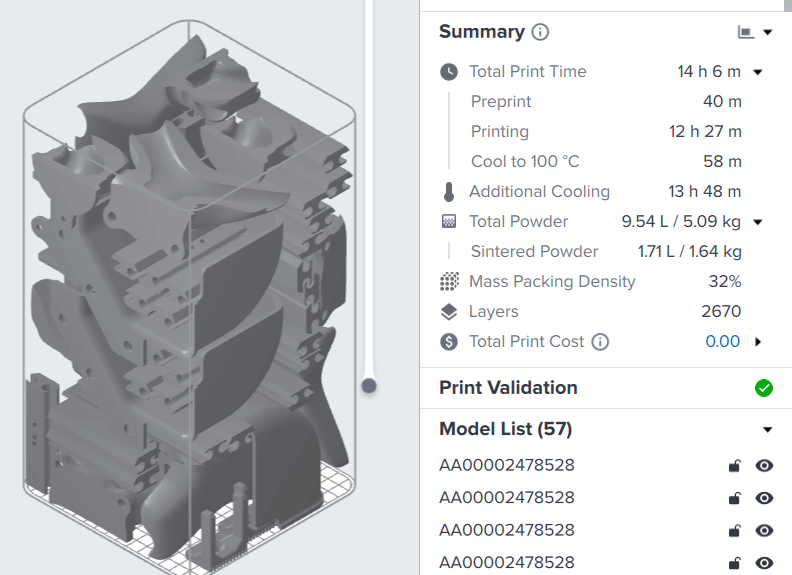Select the Layers count 2670
Viewport: 792px width, 575px height.
721,311
